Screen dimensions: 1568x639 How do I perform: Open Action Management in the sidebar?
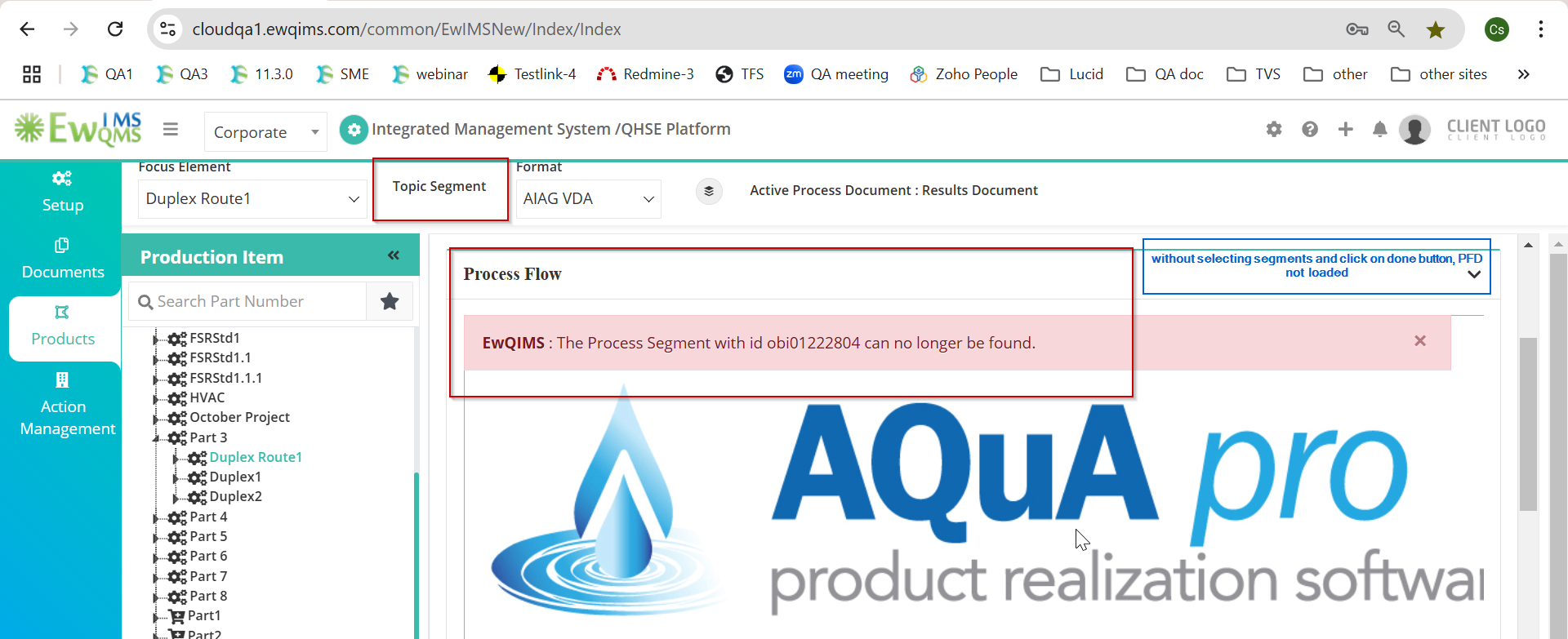click(67, 404)
